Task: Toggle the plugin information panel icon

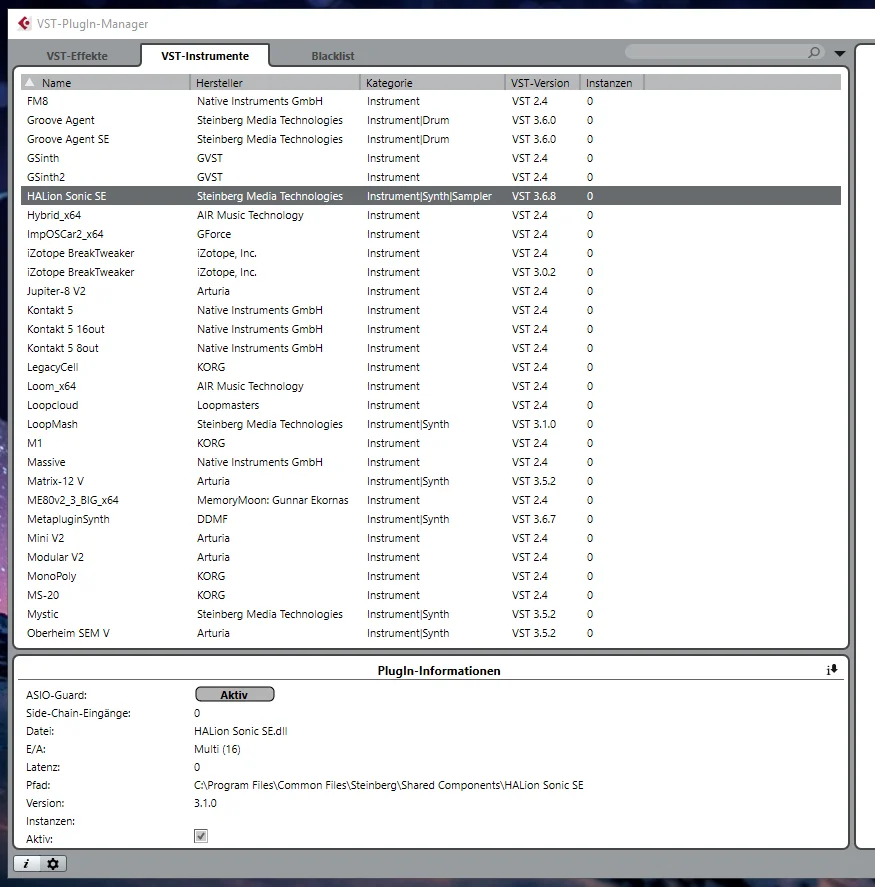Action: pos(832,670)
